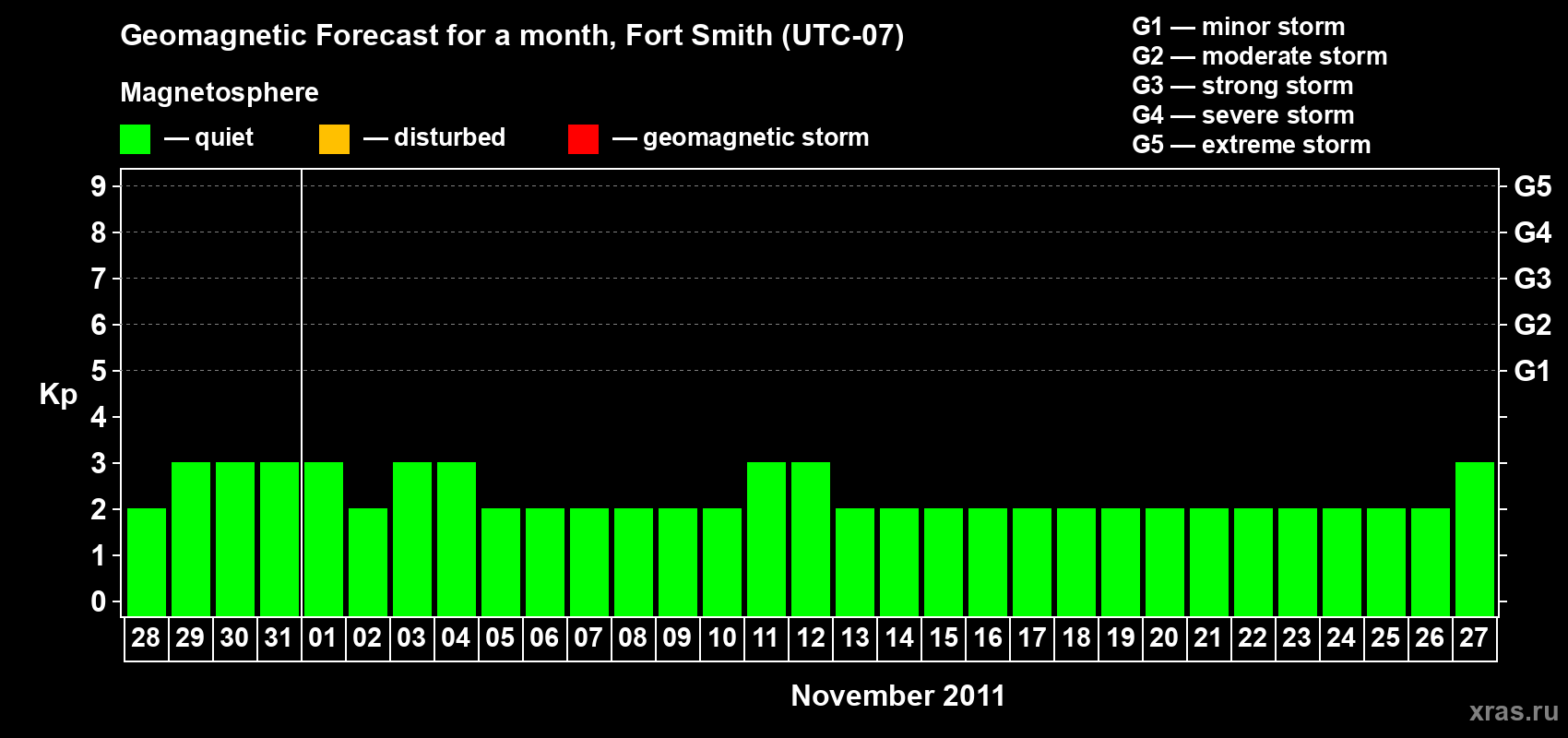This screenshot has height=738, width=1568.
Task: Click the quiet legend label
Action: click(224, 137)
